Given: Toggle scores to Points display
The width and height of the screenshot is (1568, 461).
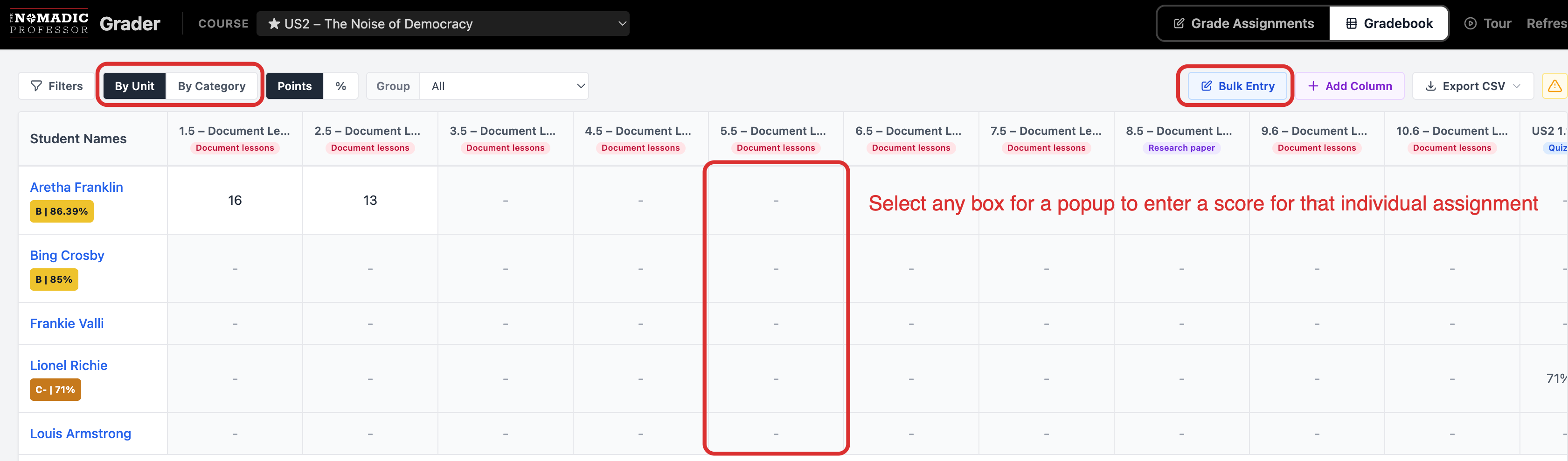Looking at the screenshot, I should pos(295,86).
